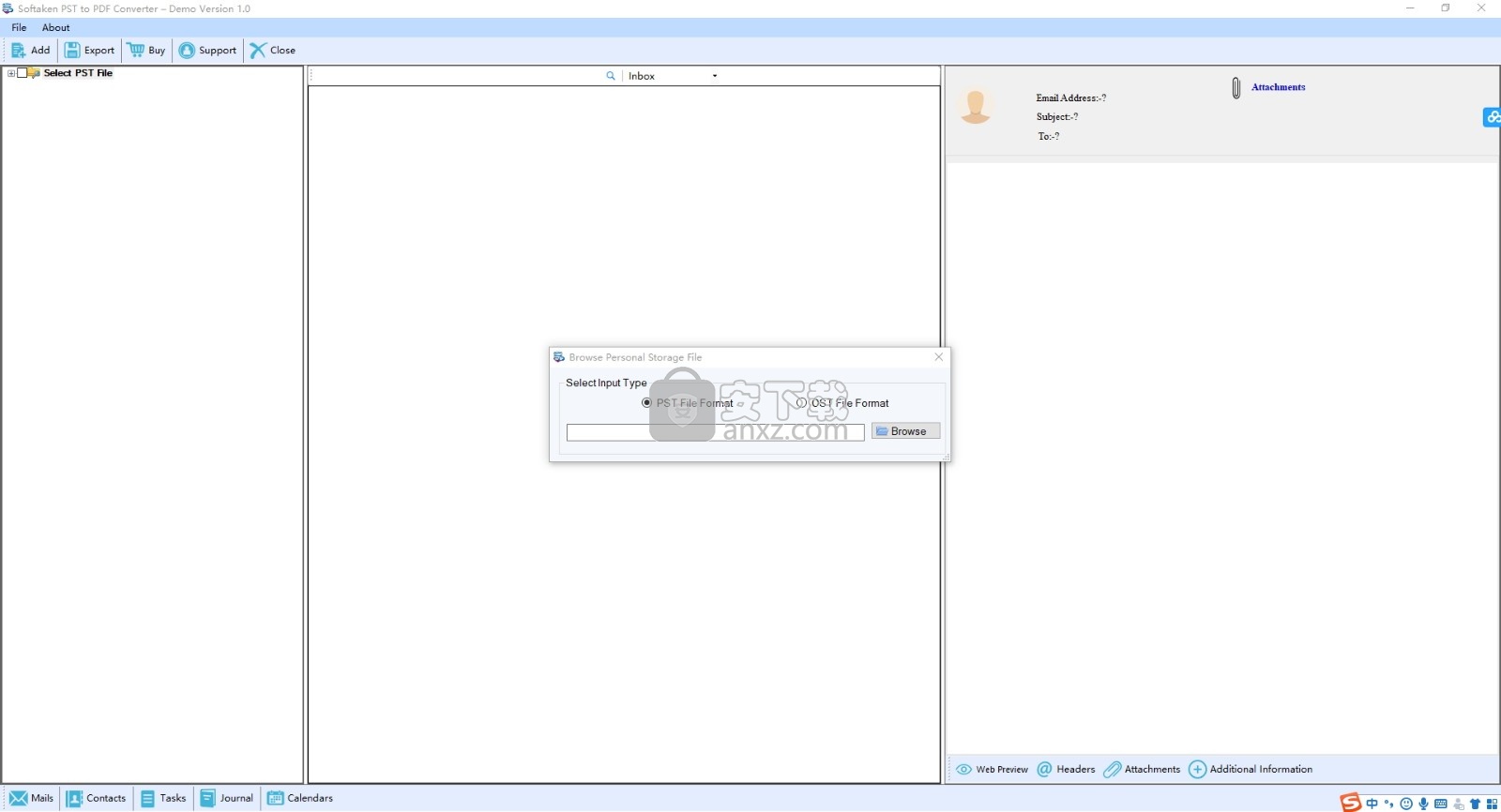
Task: Open the File menu
Action: (x=19, y=27)
